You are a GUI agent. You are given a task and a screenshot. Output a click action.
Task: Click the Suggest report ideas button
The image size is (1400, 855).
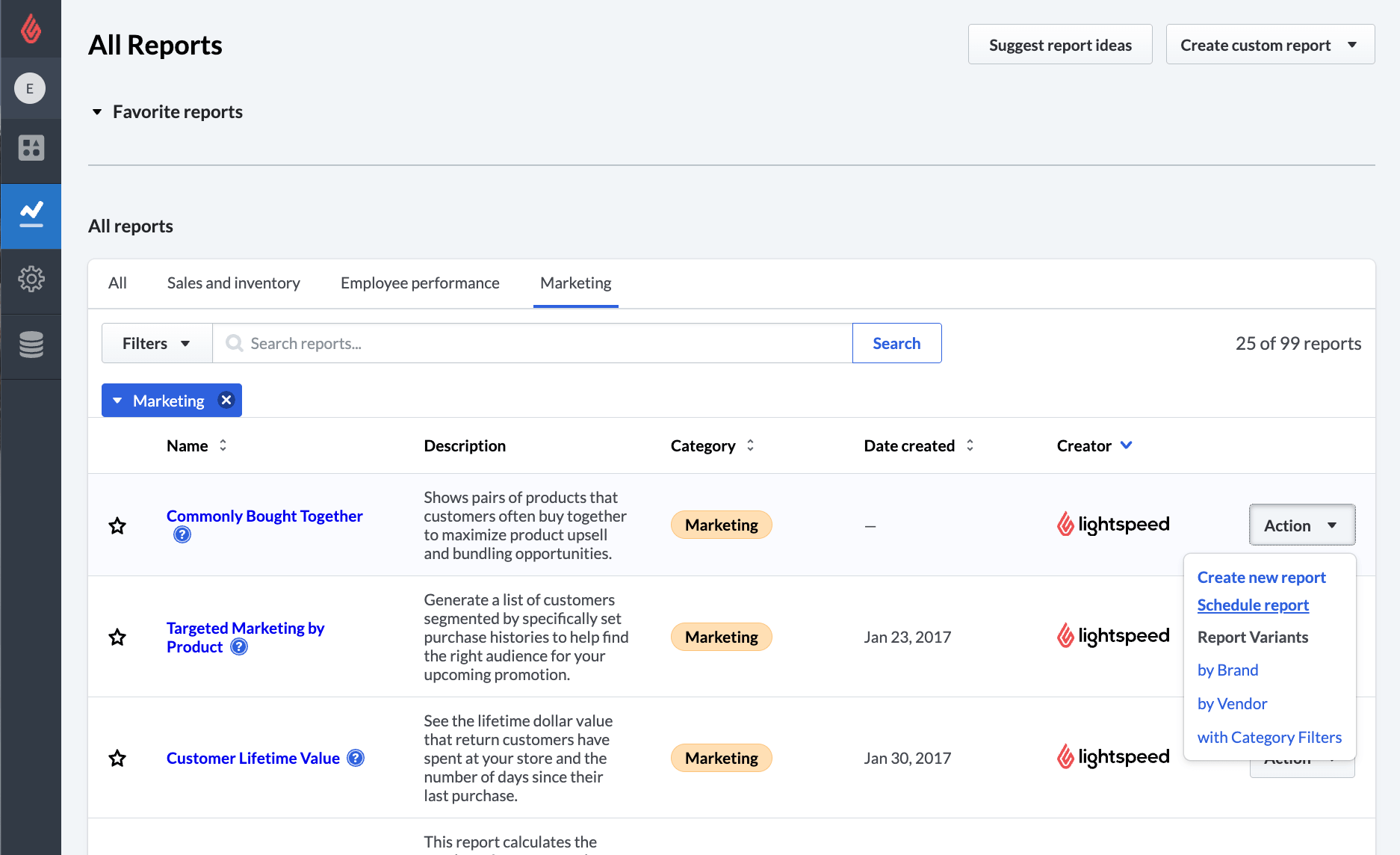coord(1059,45)
